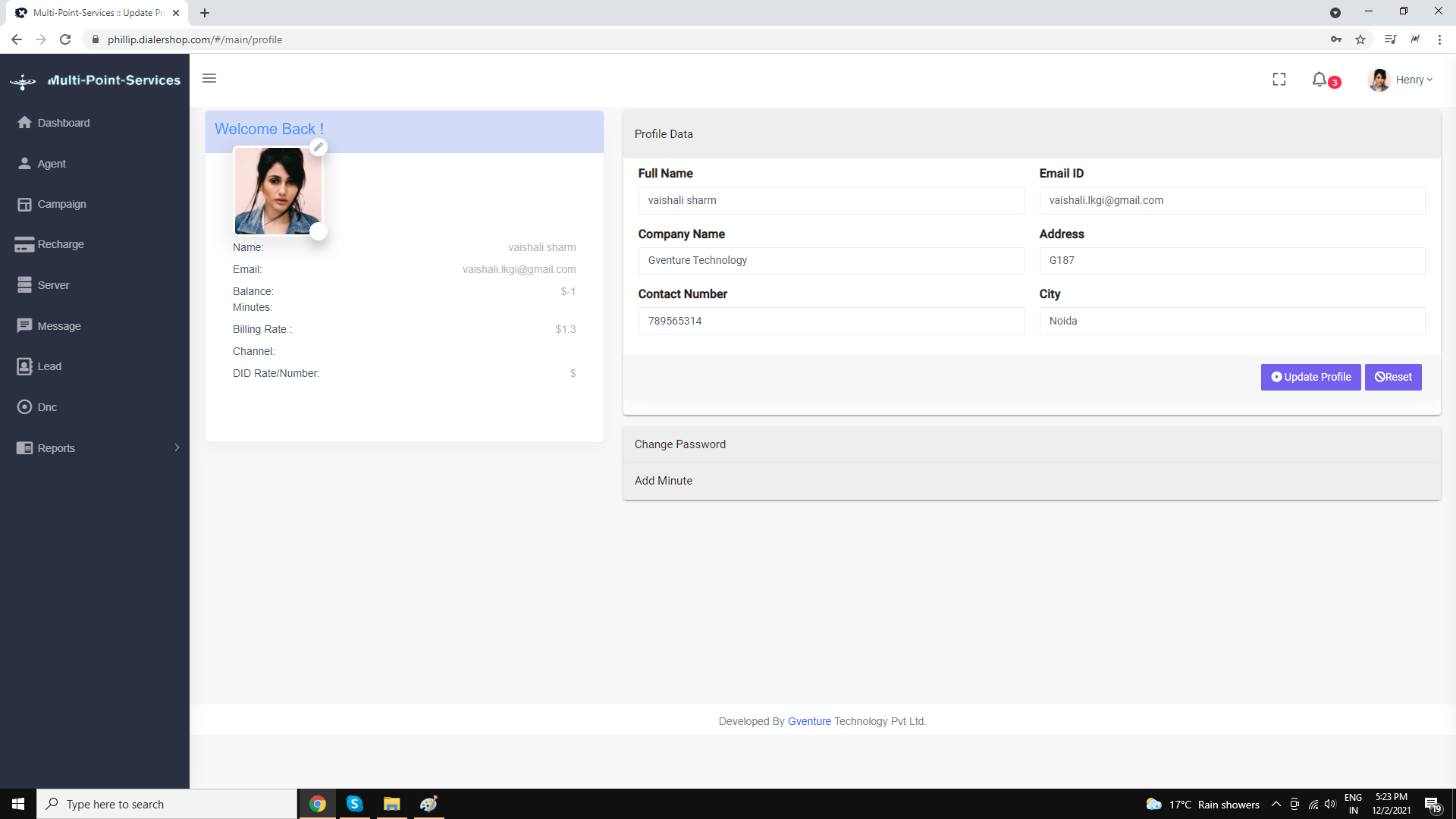
Task: Click the hamburger menu icon to collapse sidebar
Action: tap(209, 78)
